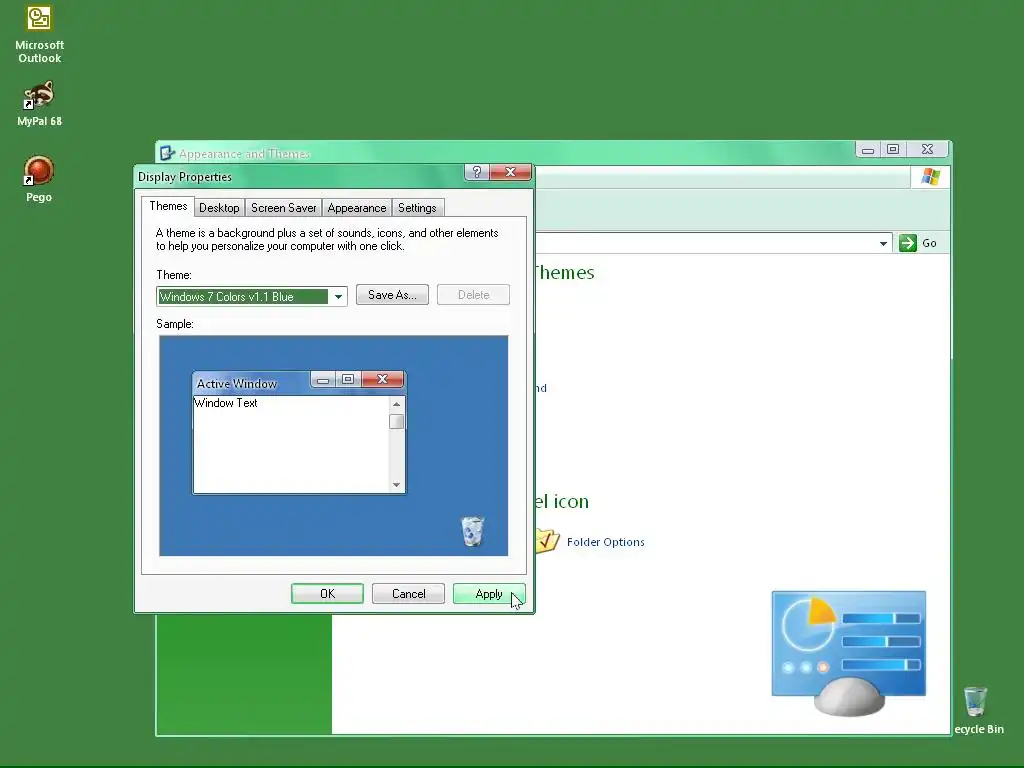Maximize the Appearance and Themes window

point(893,150)
